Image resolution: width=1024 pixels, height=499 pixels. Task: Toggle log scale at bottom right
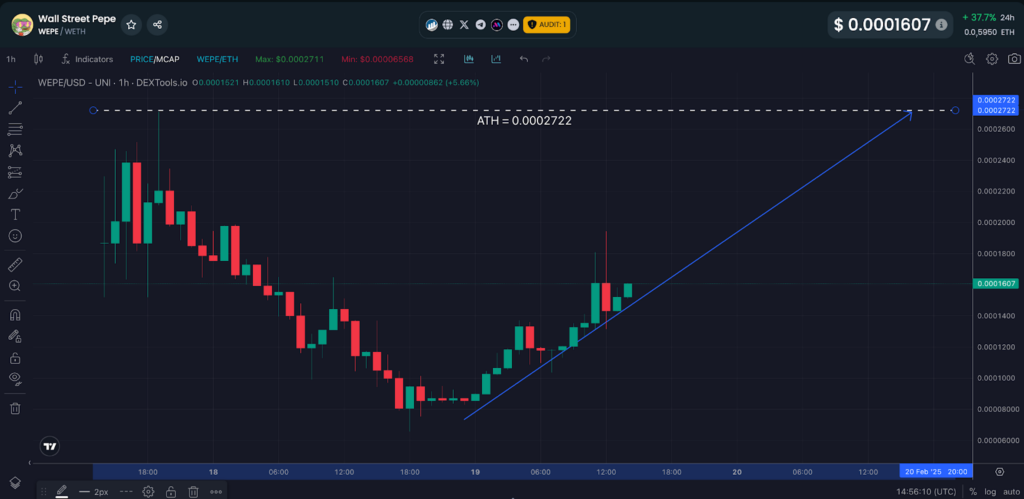pos(990,491)
